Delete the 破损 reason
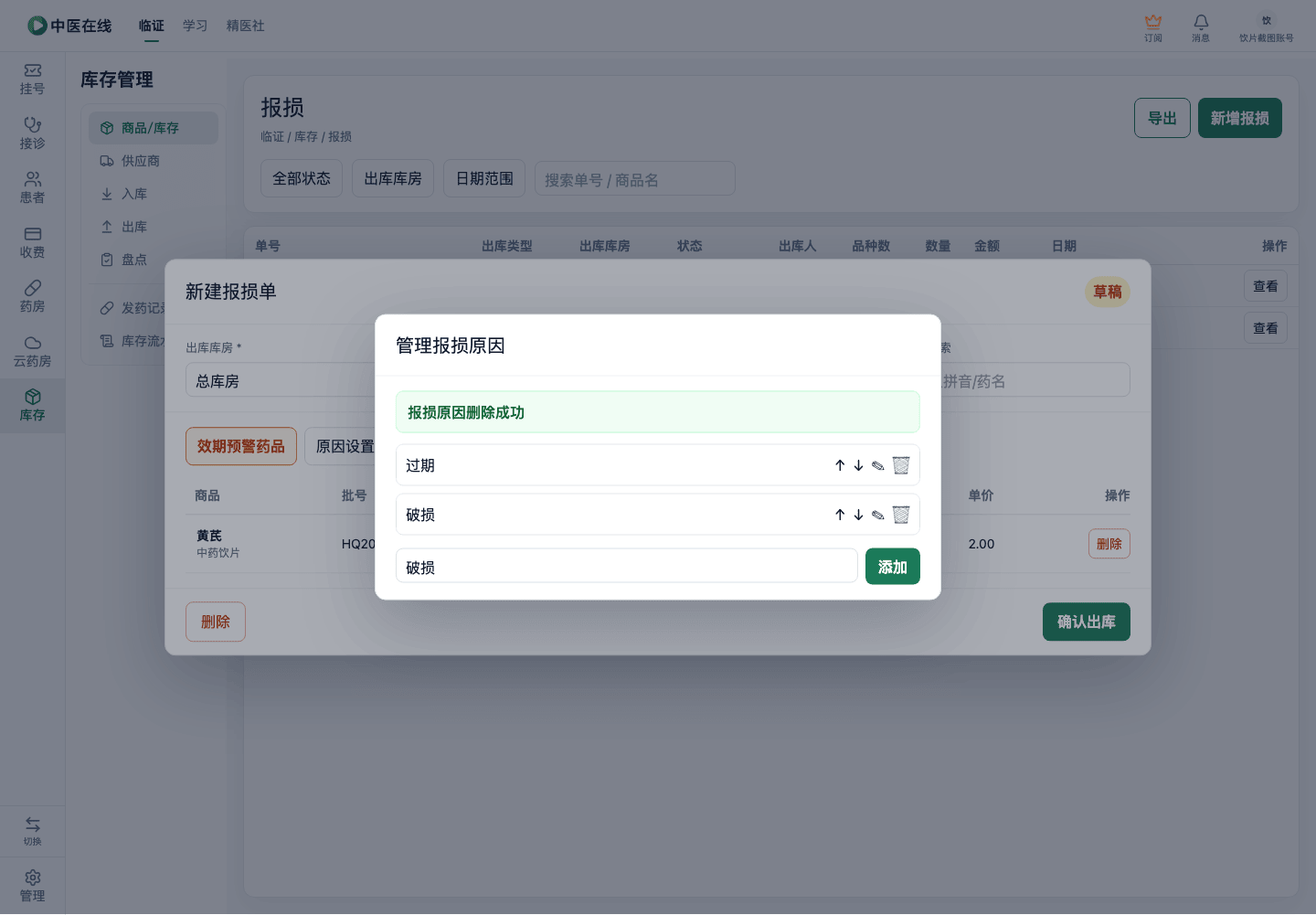The image size is (1316, 915). (x=901, y=515)
